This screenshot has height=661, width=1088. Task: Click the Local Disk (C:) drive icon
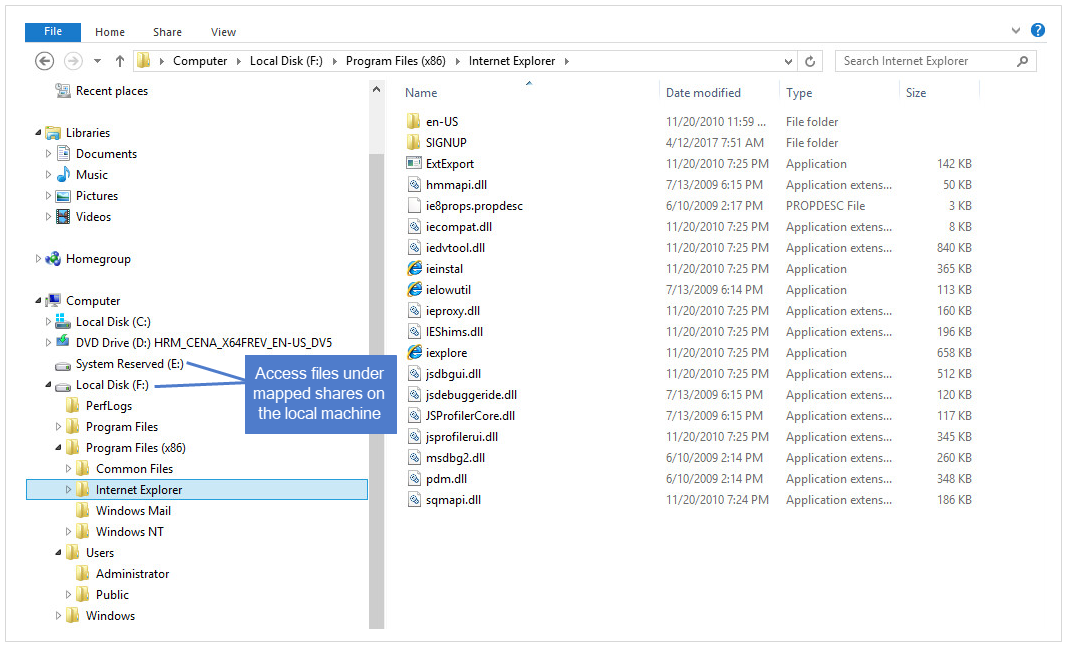63,321
